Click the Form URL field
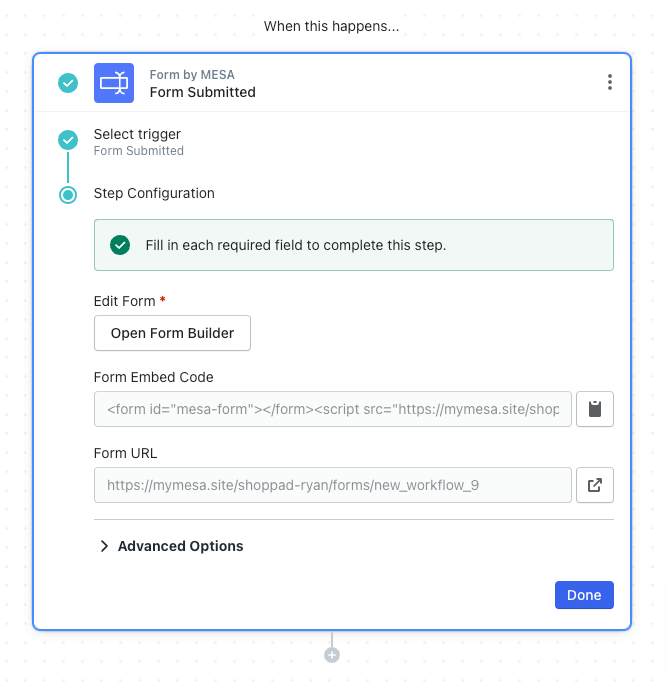The height and width of the screenshot is (690, 666). 333,485
